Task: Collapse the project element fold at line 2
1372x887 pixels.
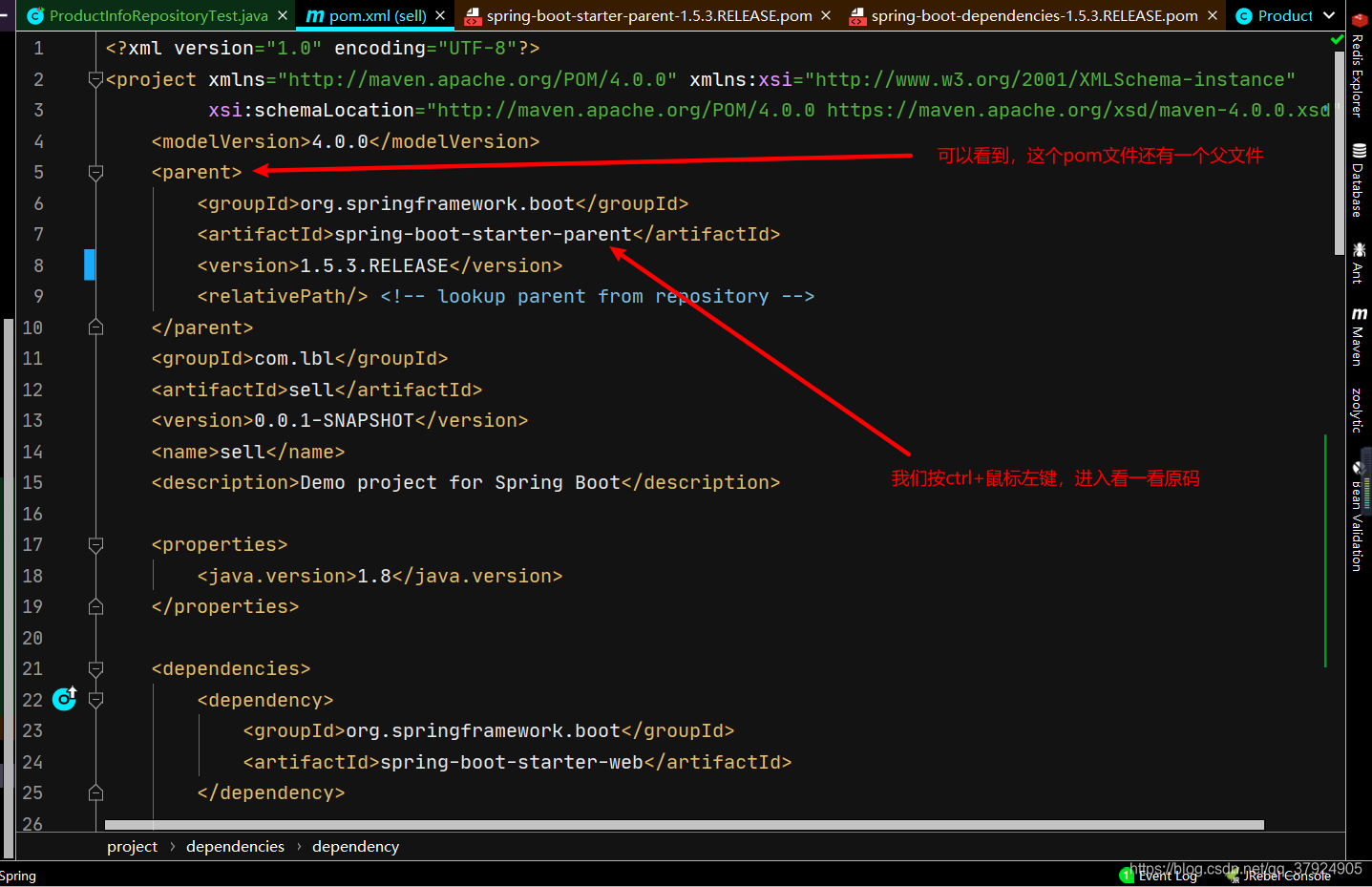Action: (x=95, y=79)
